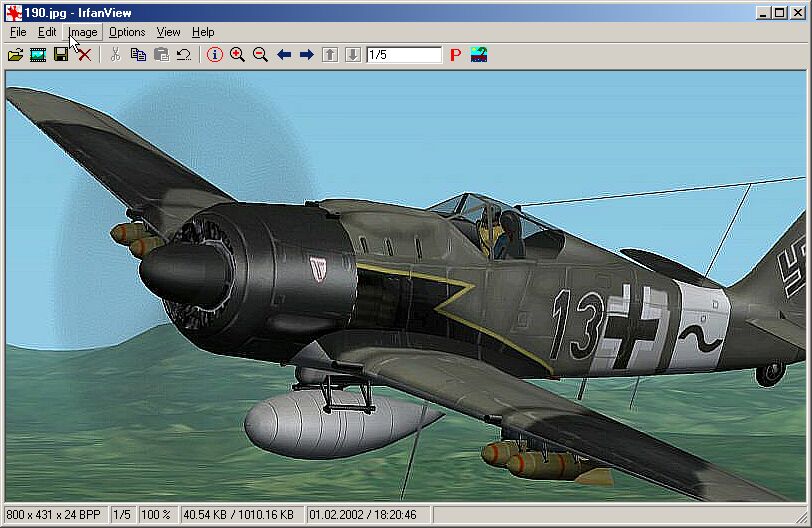Click the colorful About IrfanView icon
Image resolution: width=812 pixels, height=528 pixels.
coord(479,54)
